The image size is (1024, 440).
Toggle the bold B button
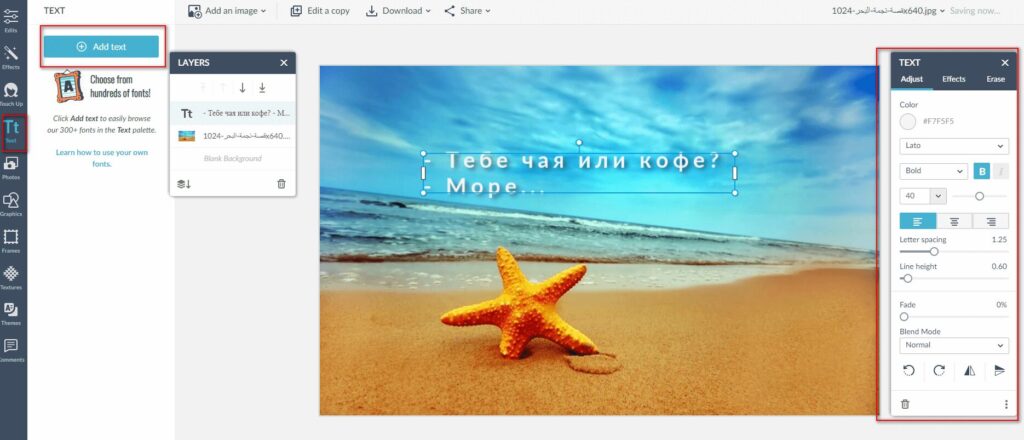coord(982,171)
